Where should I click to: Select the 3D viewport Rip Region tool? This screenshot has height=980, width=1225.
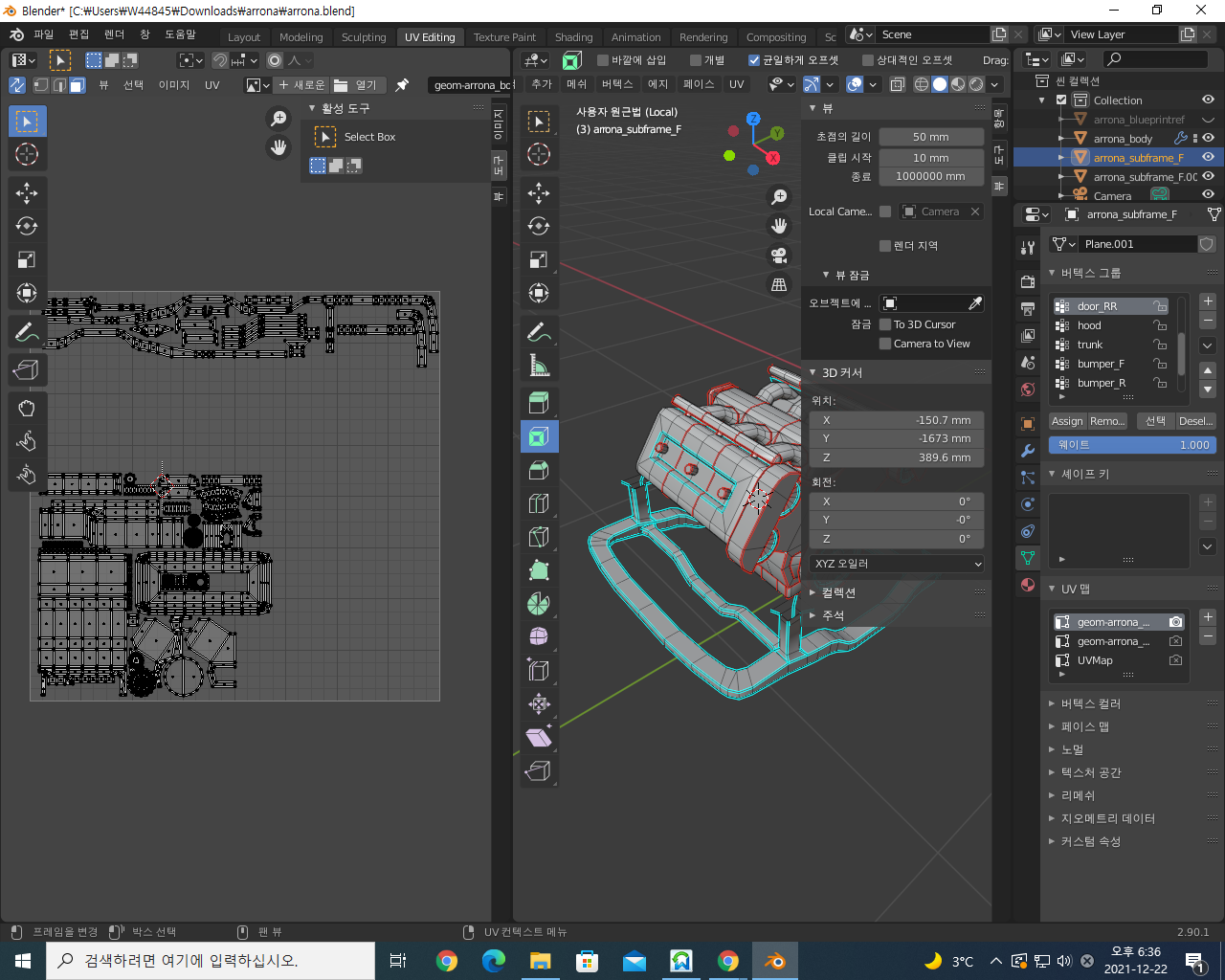point(539,771)
